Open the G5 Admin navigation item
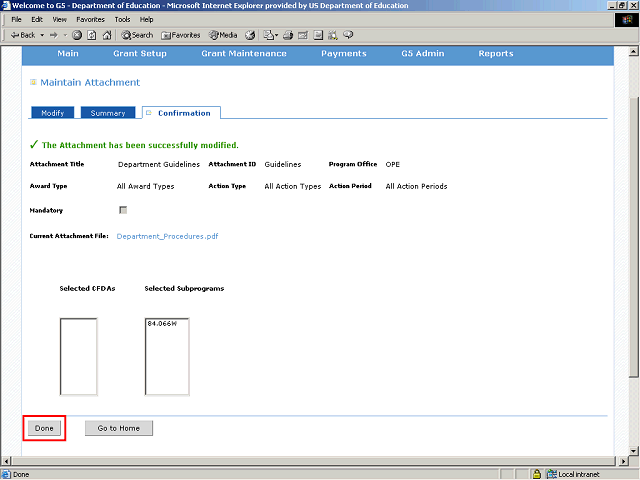Viewport: 640px width, 480px height. [x=422, y=53]
